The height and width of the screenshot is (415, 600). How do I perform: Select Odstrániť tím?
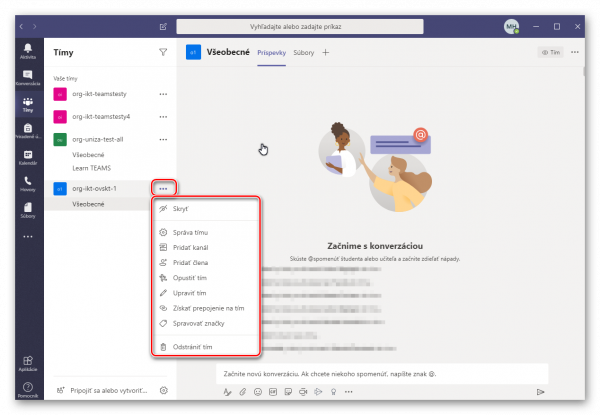tap(206, 347)
